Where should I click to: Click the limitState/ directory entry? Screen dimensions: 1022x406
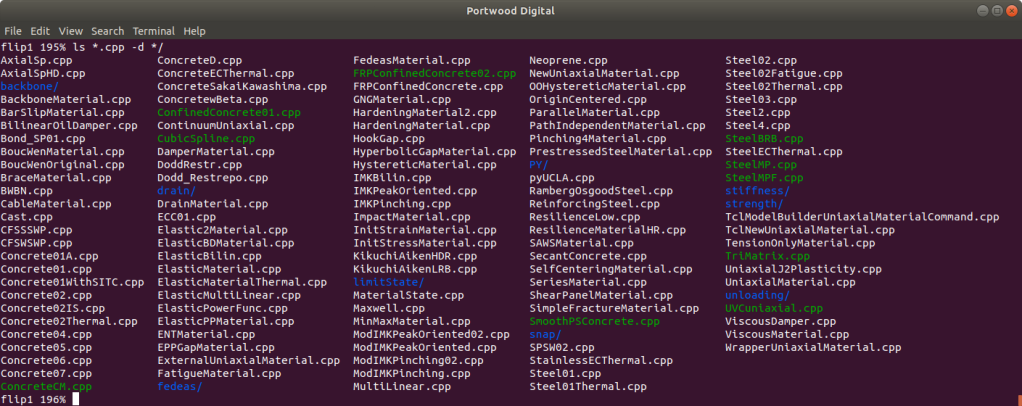pos(388,282)
